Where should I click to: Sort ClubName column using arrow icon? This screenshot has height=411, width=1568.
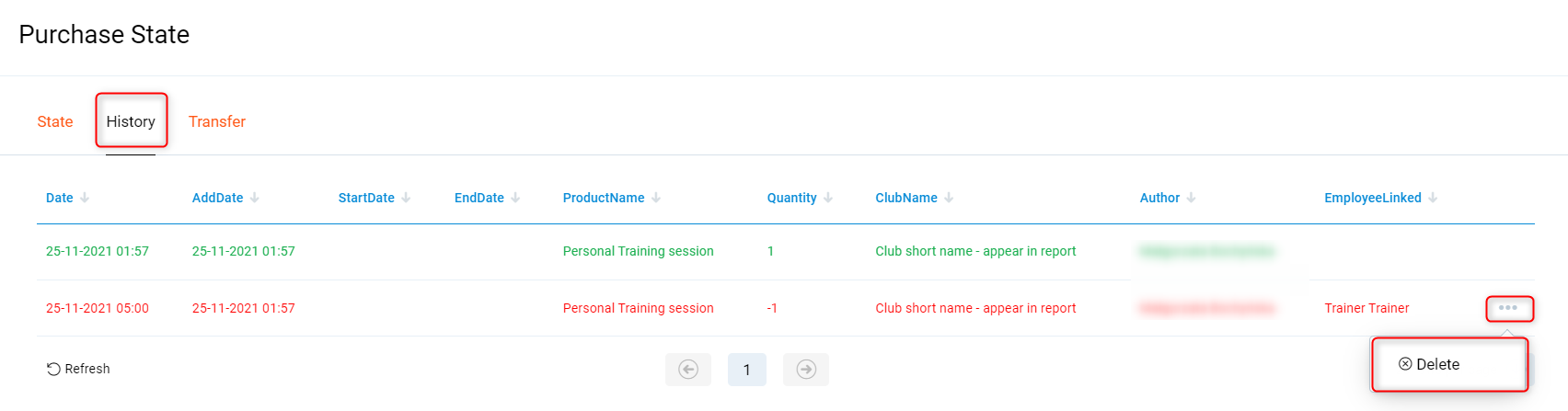pyautogui.click(x=949, y=198)
